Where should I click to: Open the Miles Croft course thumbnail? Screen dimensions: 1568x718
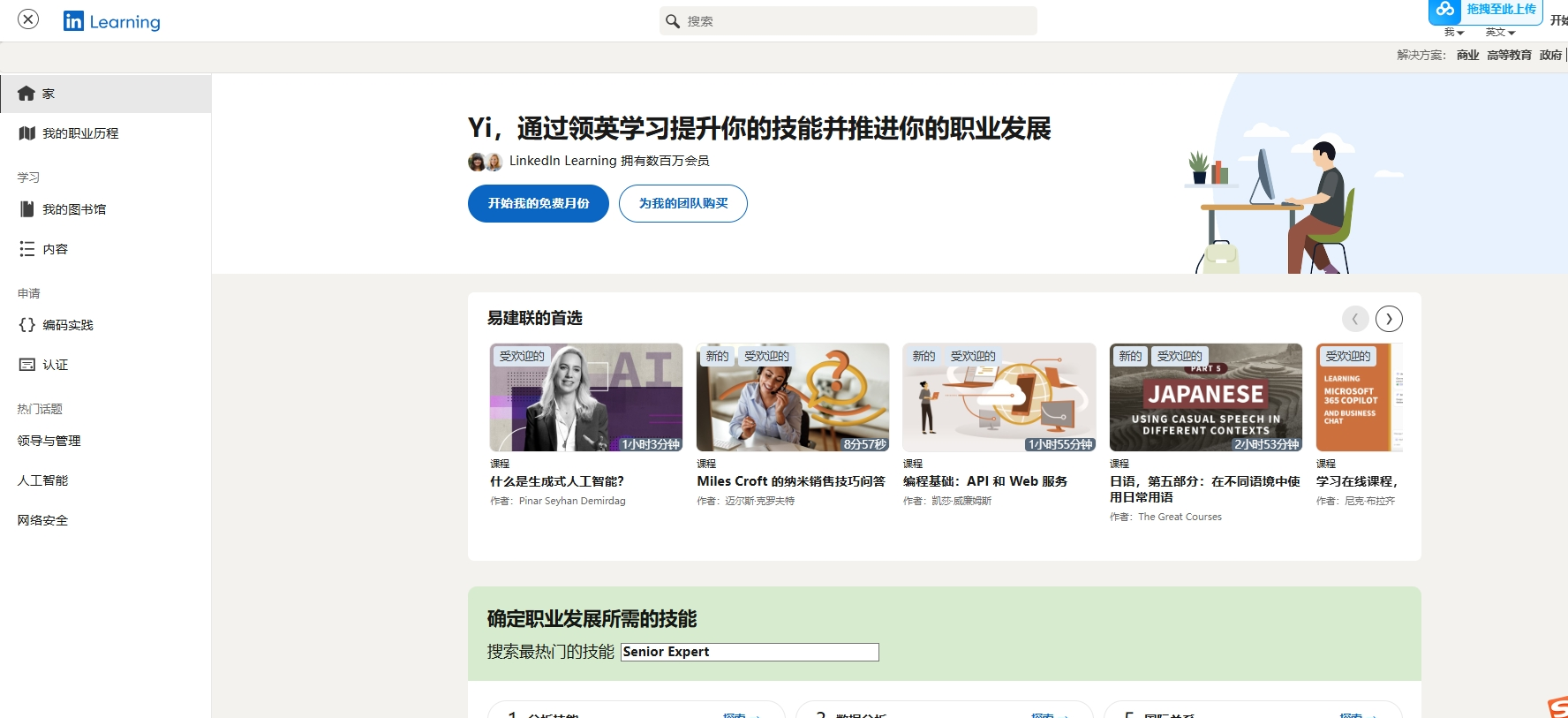pyautogui.click(x=793, y=397)
